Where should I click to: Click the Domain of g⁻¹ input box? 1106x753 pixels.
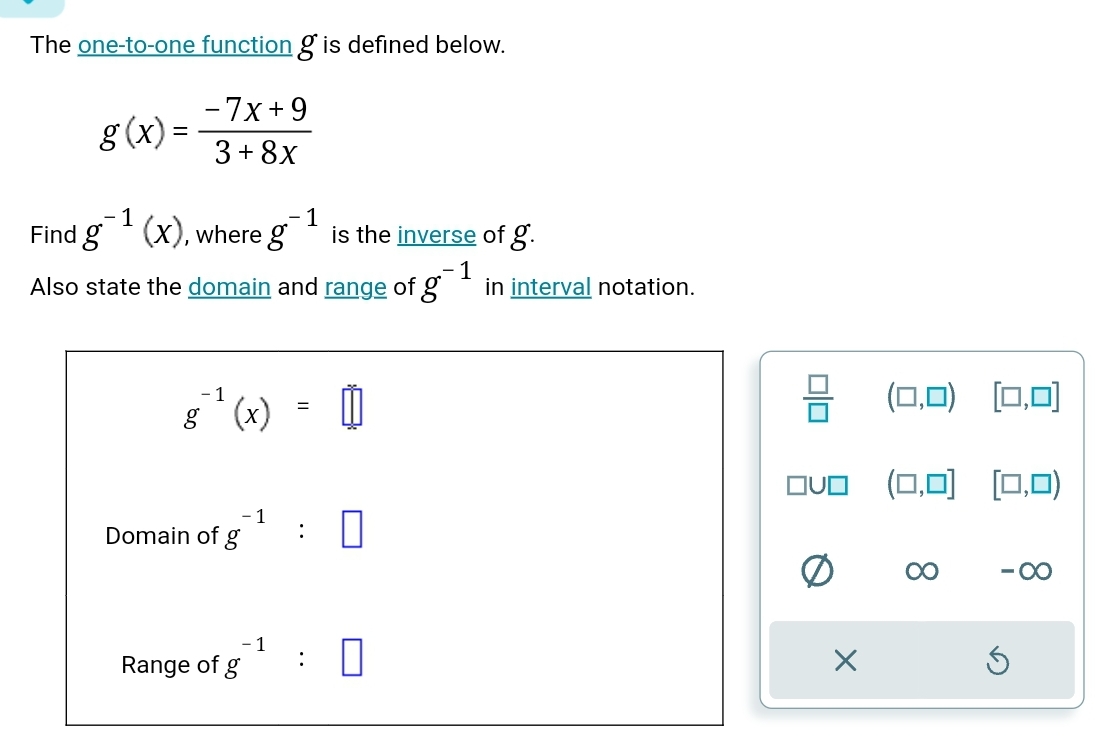(x=351, y=529)
